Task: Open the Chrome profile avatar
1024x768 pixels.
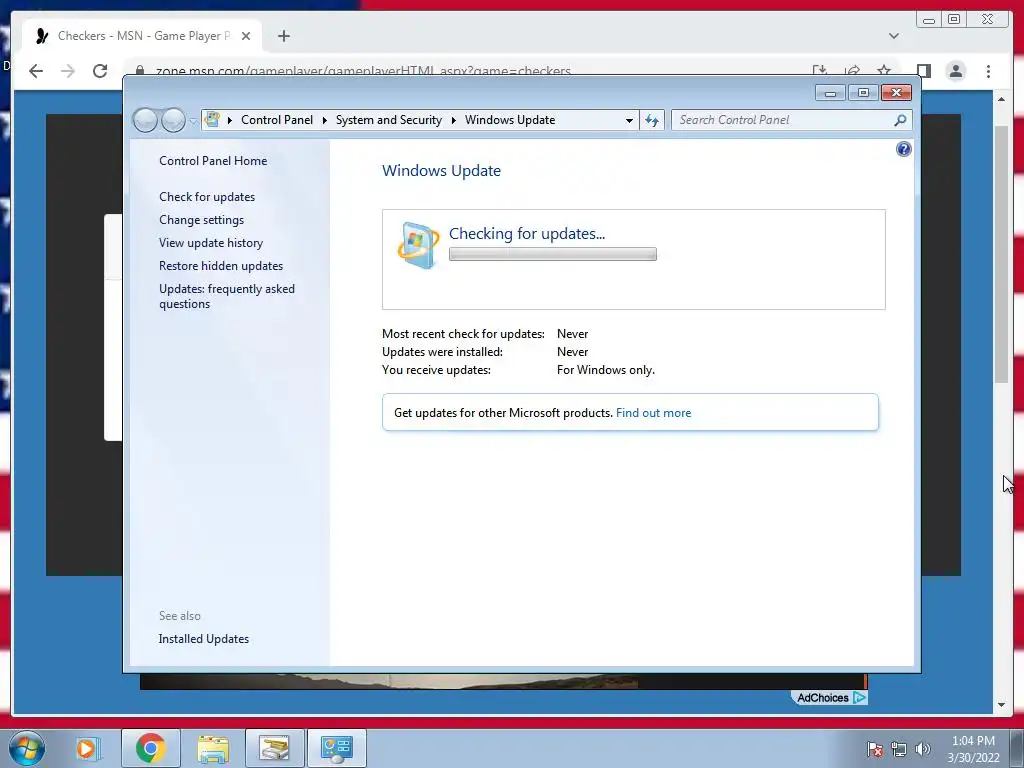Action: click(955, 71)
